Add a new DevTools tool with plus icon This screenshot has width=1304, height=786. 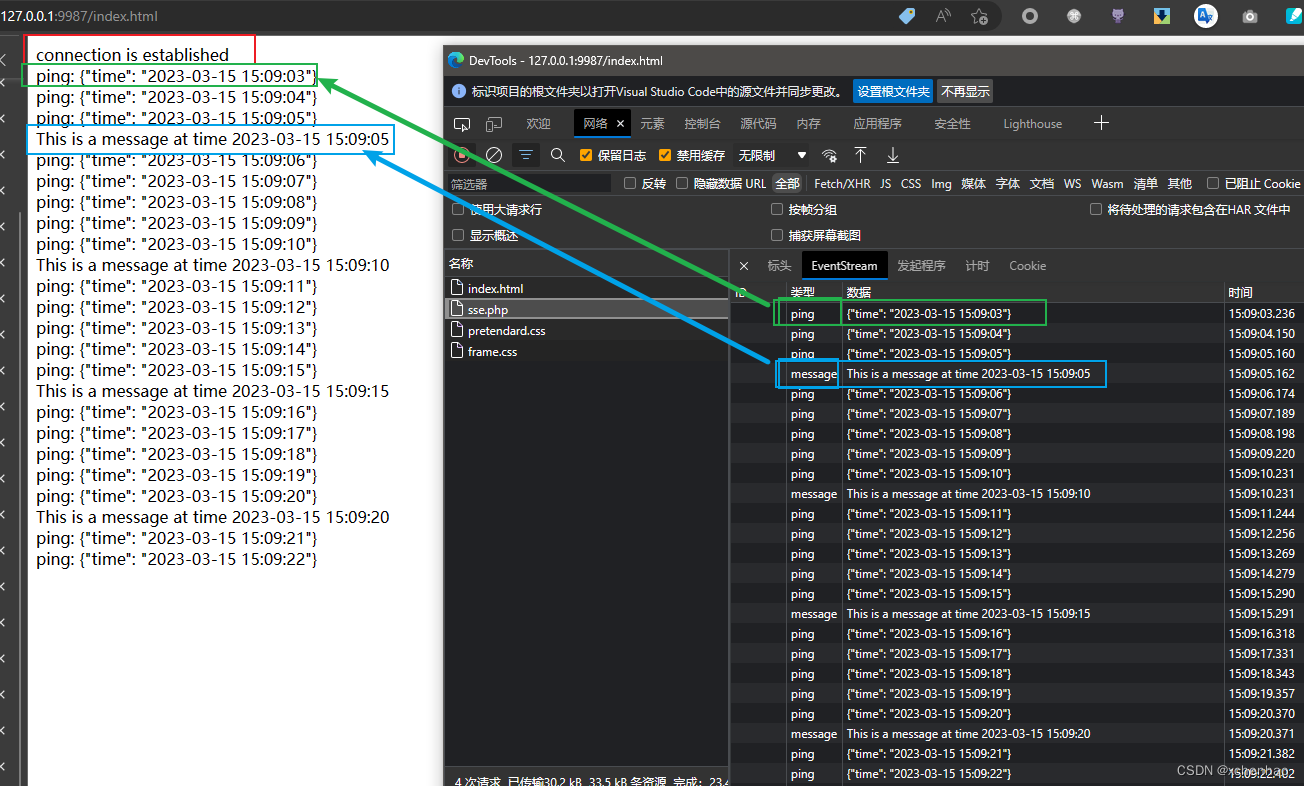point(1101,123)
